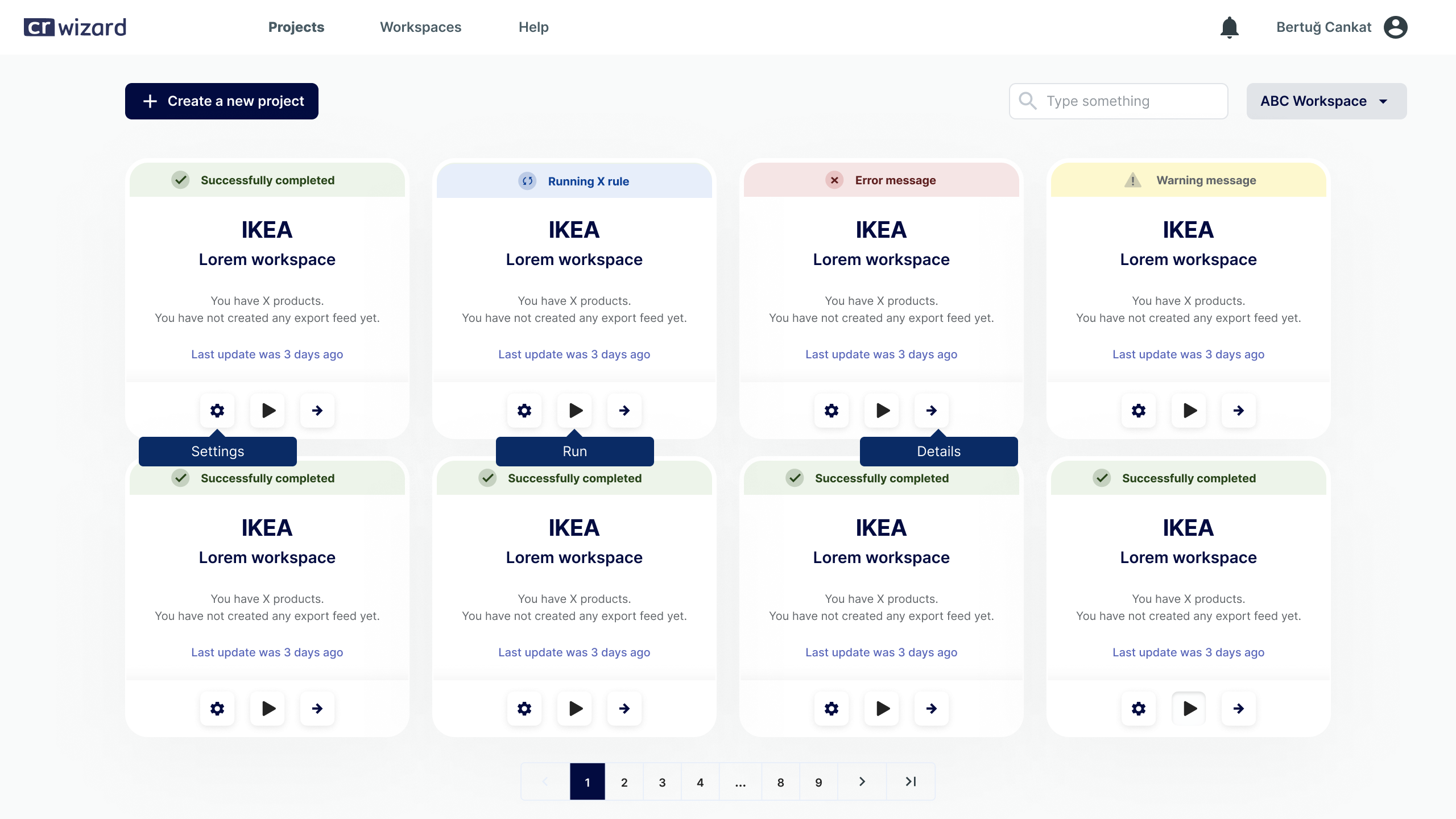Go to next page chevron

pos(862,781)
